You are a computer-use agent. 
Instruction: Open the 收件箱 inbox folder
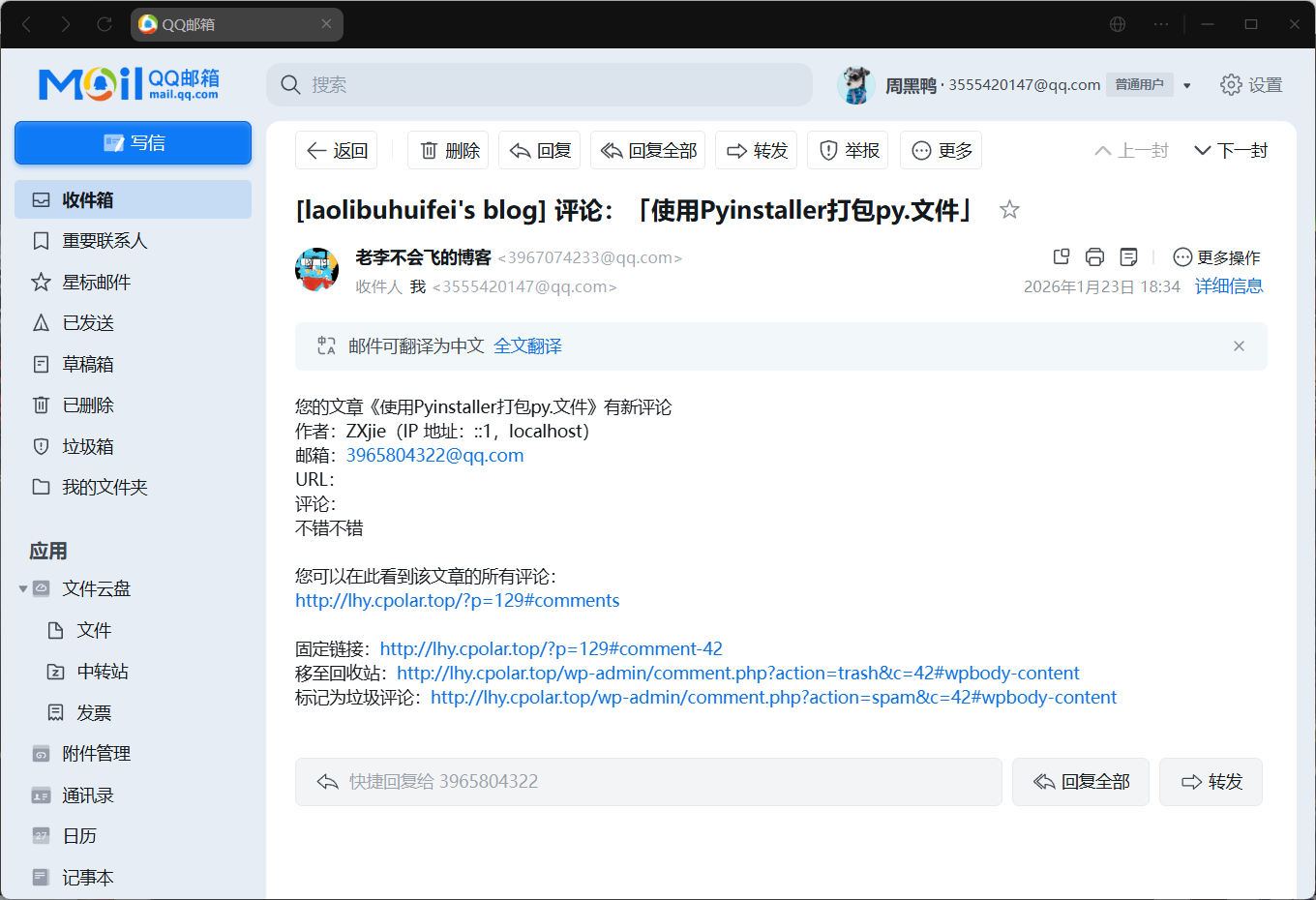pyautogui.click(x=87, y=200)
